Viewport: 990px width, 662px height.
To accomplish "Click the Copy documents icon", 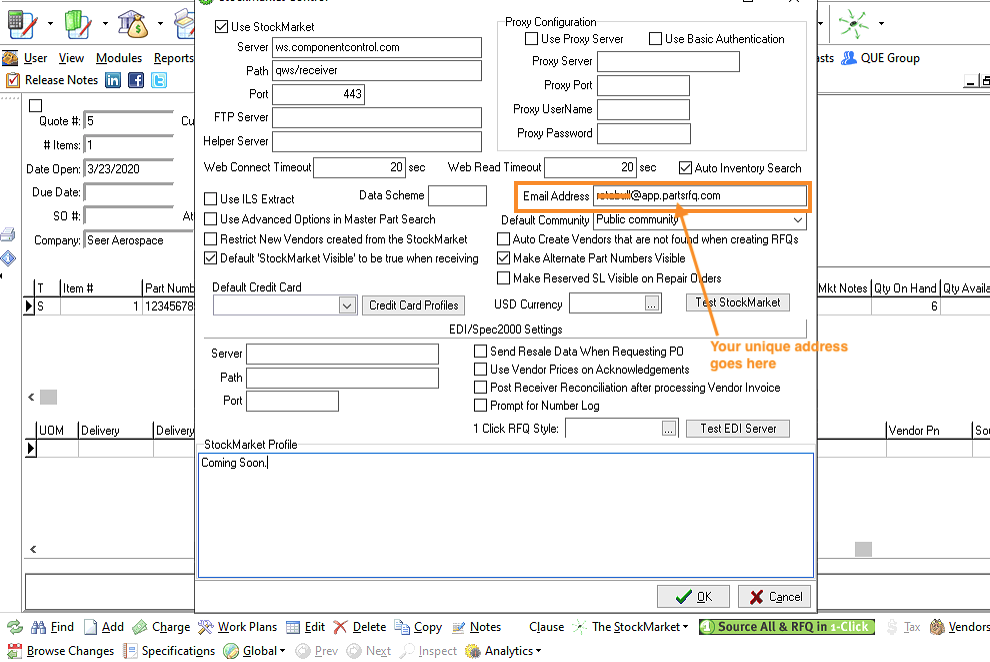I will (x=402, y=627).
